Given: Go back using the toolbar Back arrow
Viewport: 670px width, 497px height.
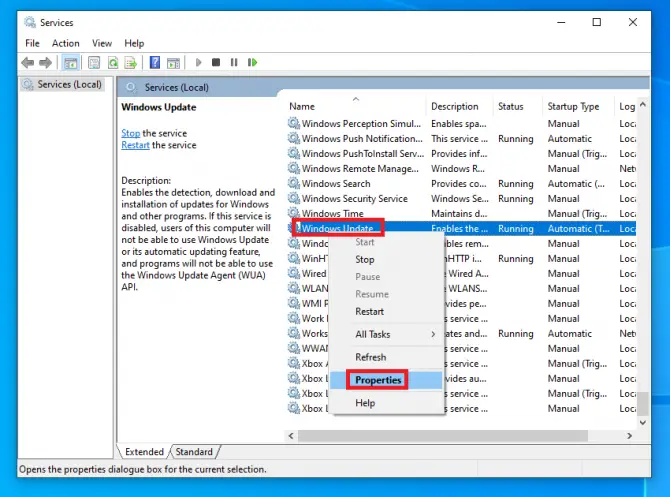Looking at the screenshot, I should click(x=27, y=63).
